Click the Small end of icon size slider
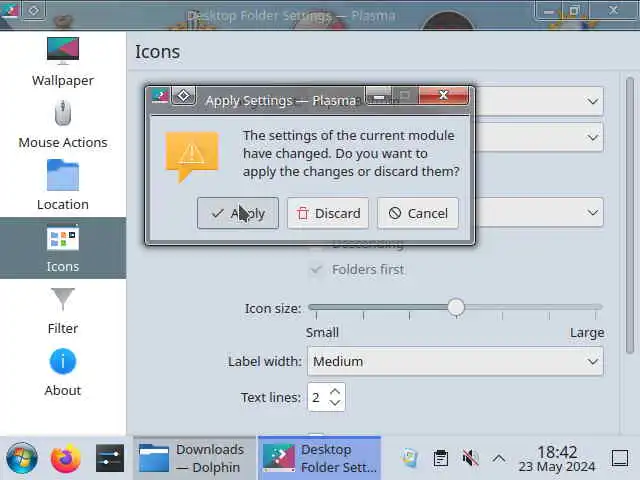 pos(322,332)
